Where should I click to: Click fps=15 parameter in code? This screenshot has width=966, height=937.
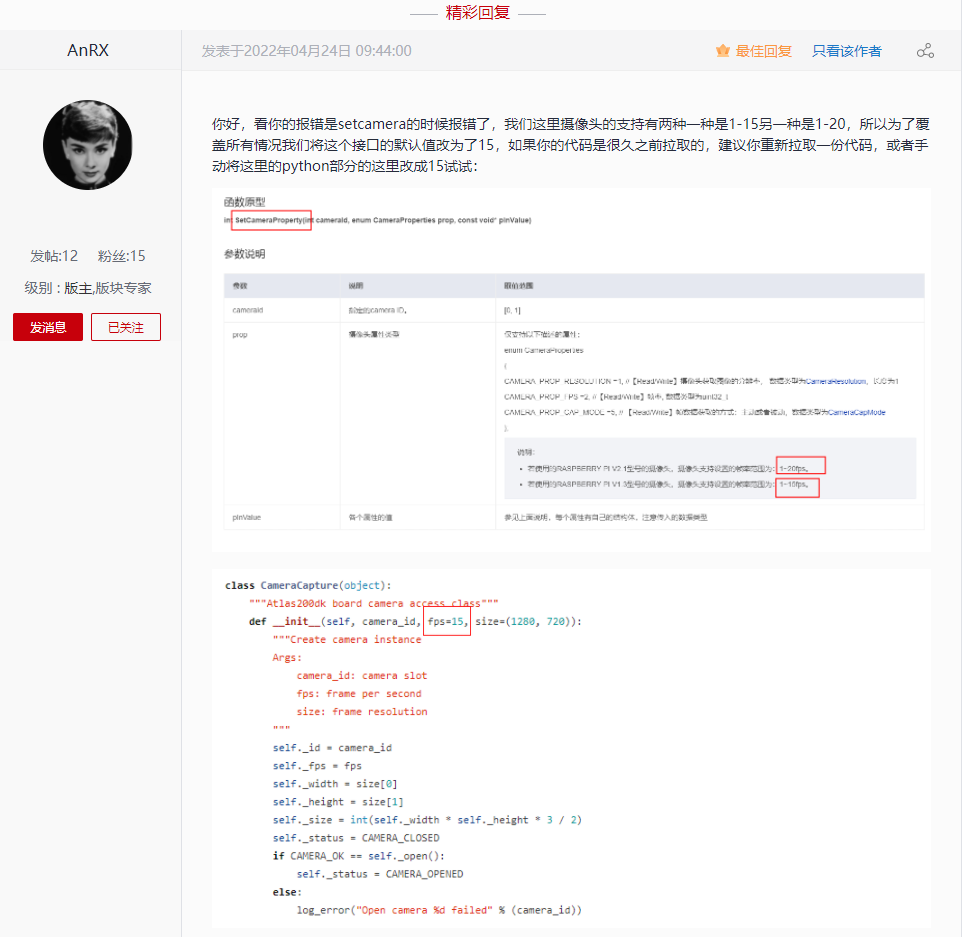pyautogui.click(x=446, y=622)
